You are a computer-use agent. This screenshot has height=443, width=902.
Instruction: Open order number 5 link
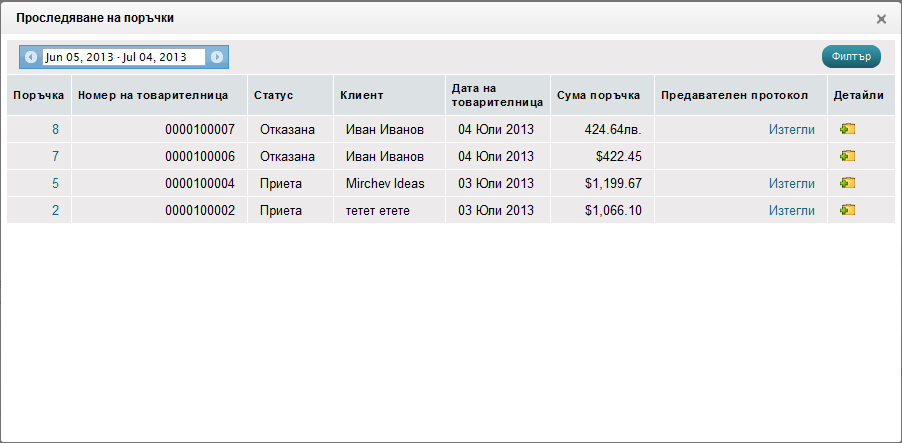(x=56, y=183)
